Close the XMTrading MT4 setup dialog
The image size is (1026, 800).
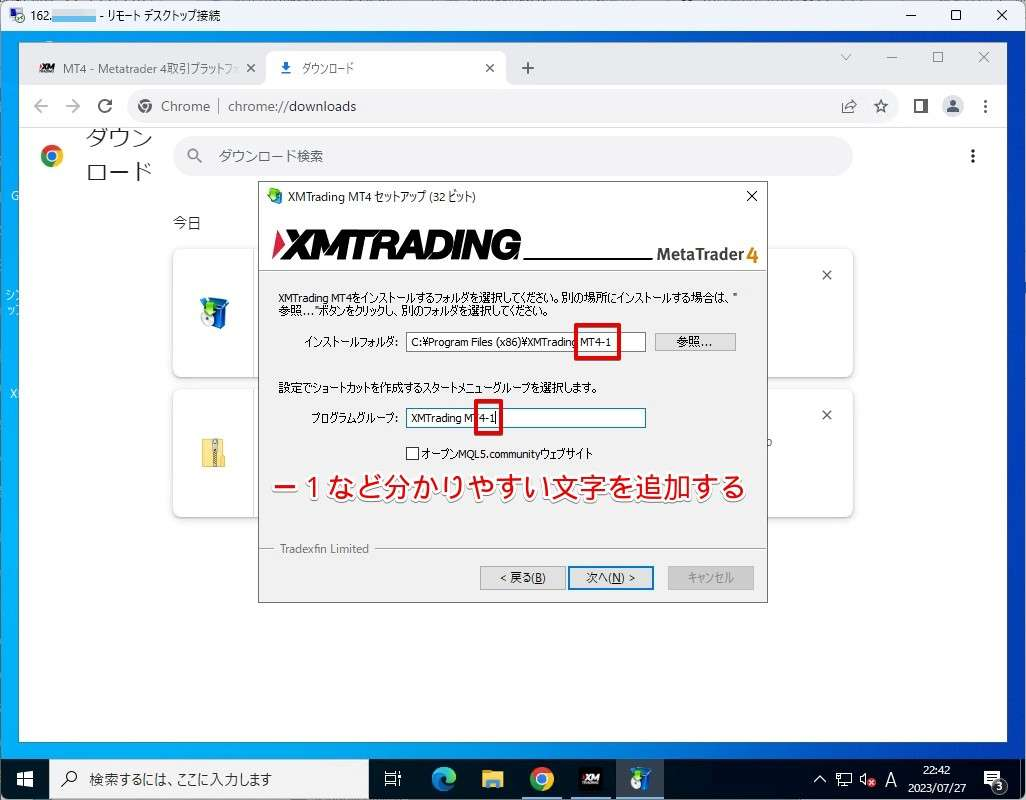752,196
